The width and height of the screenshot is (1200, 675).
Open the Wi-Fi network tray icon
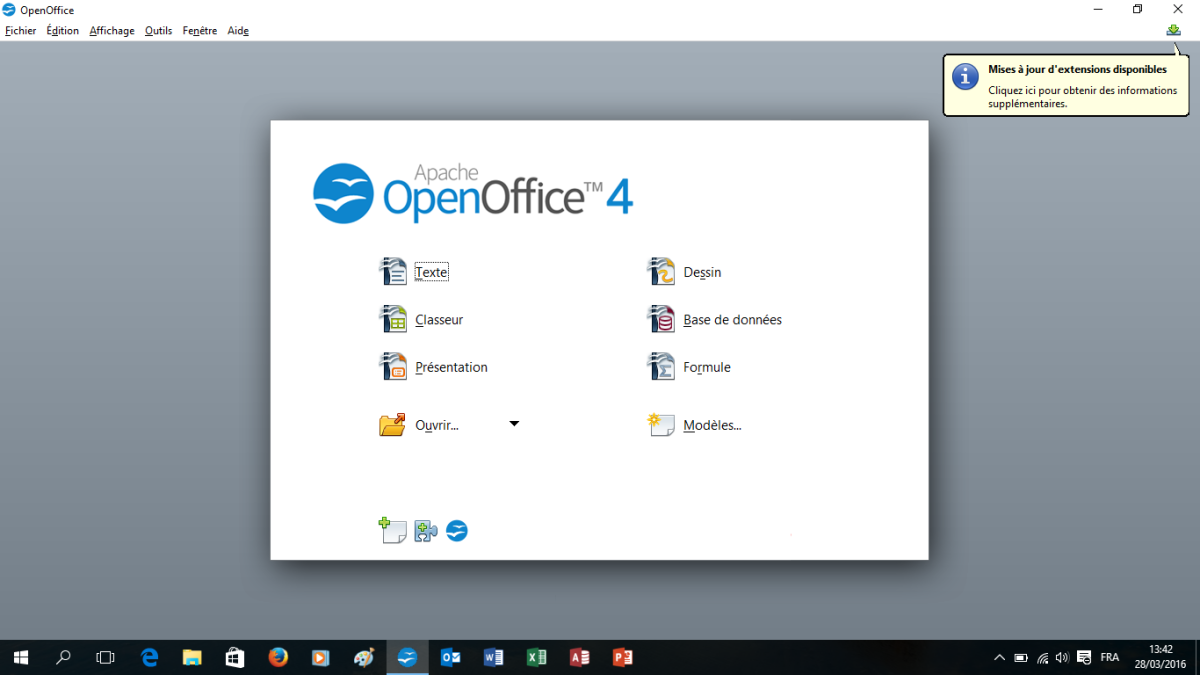[x=1043, y=658]
